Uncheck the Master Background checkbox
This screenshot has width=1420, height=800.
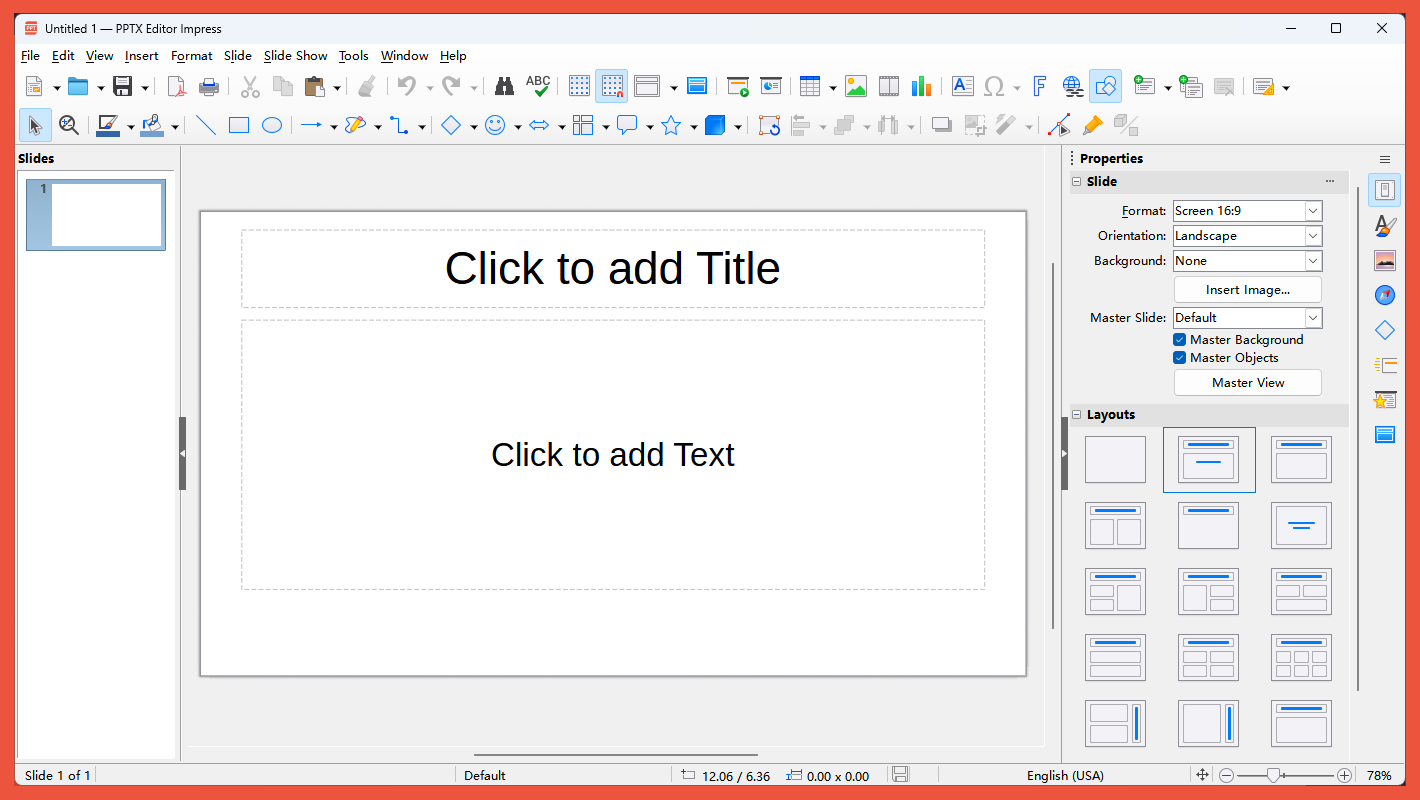1180,340
